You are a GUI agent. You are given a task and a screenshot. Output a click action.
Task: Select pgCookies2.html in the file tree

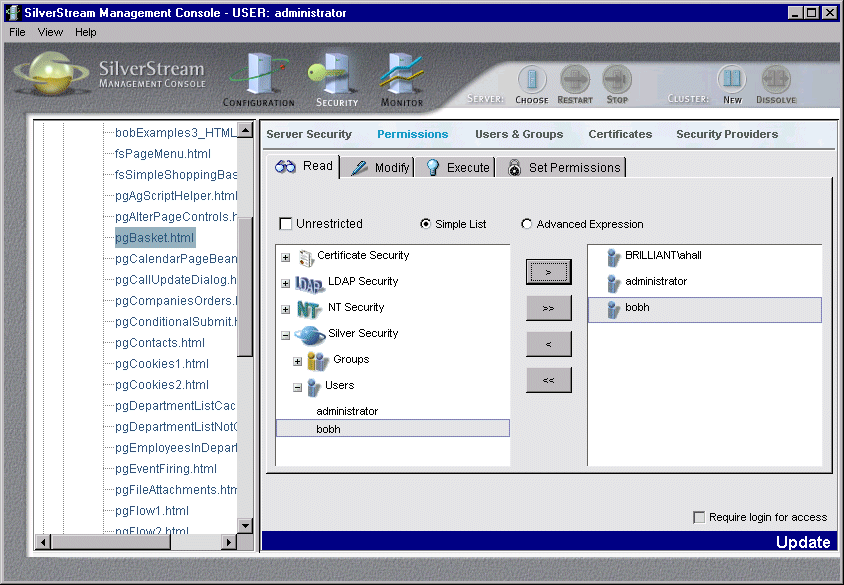pyautogui.click(x=162, y=385)
